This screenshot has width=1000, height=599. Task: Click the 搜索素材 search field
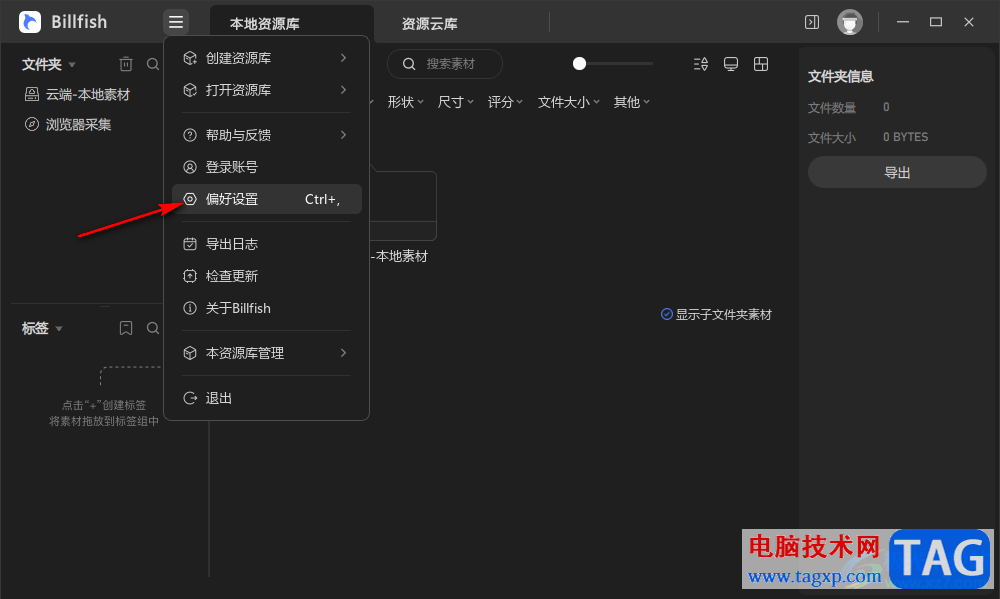point(445,64)
